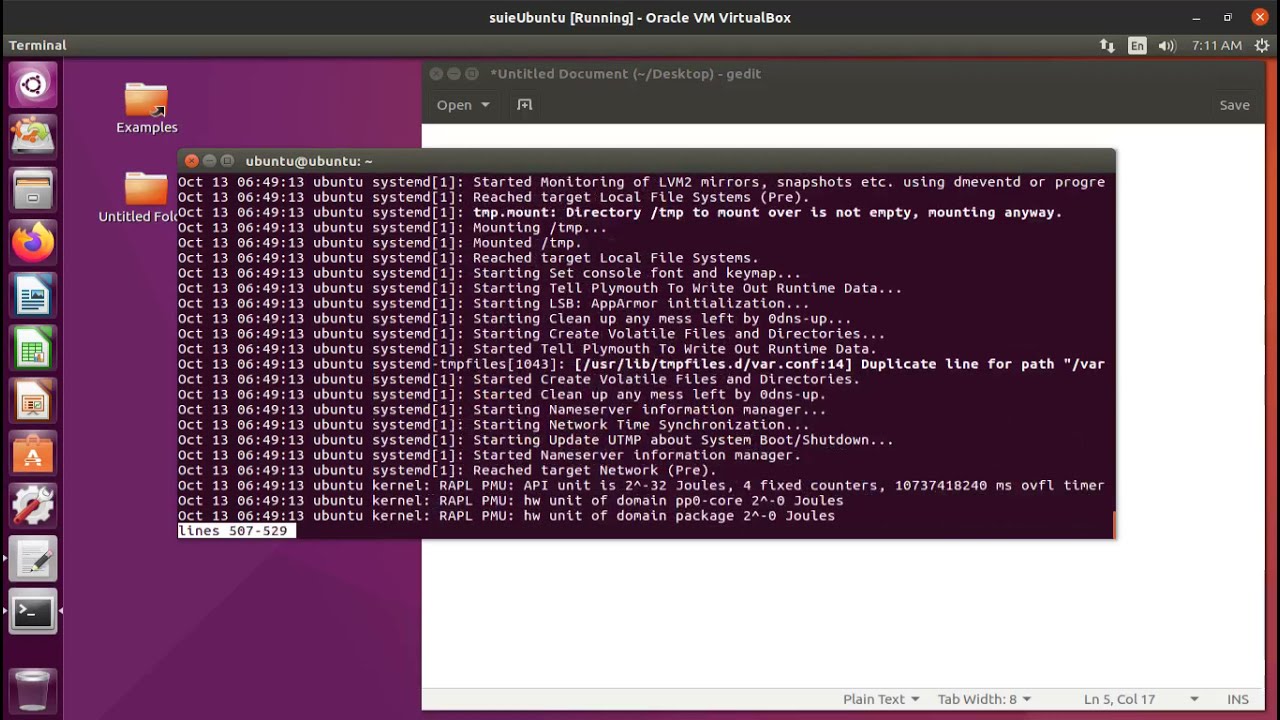Click the 'hw unit of domain package' line
The image size is (1280, 720).
(x=506, y=516)
